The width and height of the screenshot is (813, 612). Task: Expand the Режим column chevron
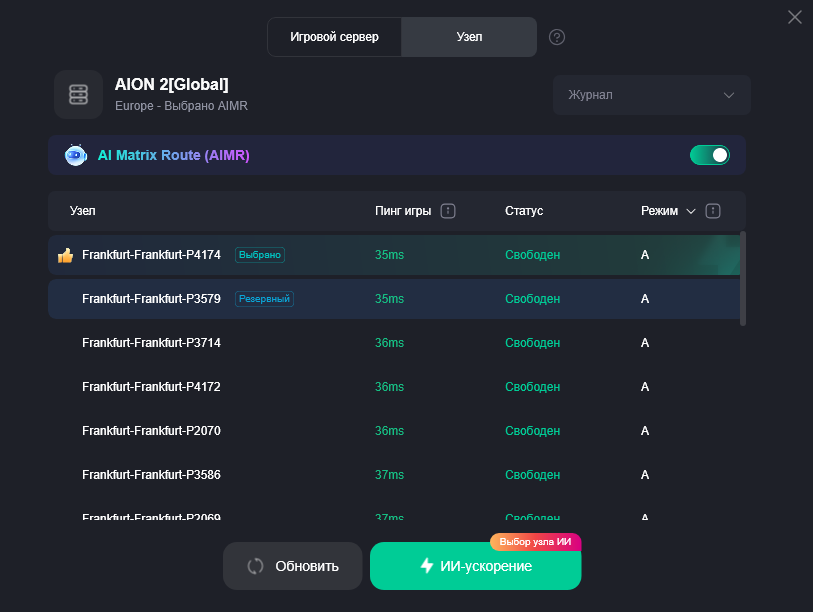(x=691, y=211)
